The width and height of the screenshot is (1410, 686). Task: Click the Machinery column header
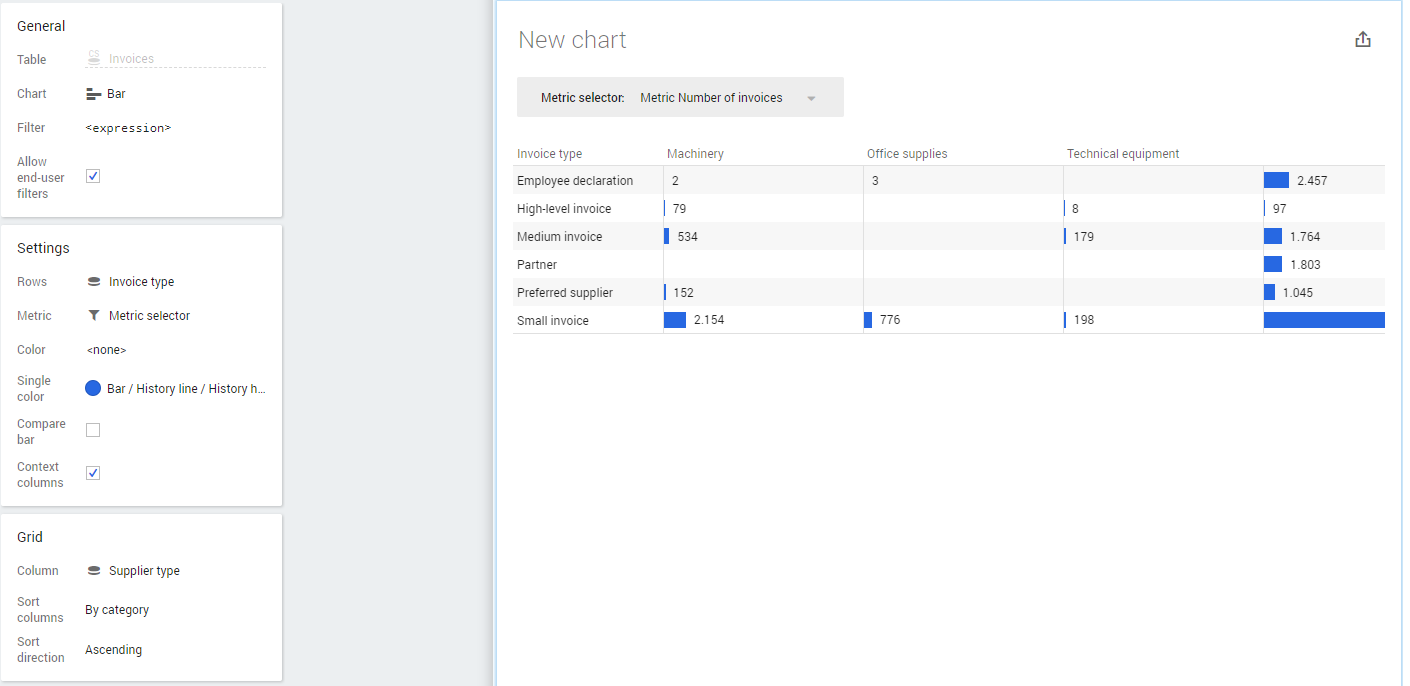pos(695,154)
